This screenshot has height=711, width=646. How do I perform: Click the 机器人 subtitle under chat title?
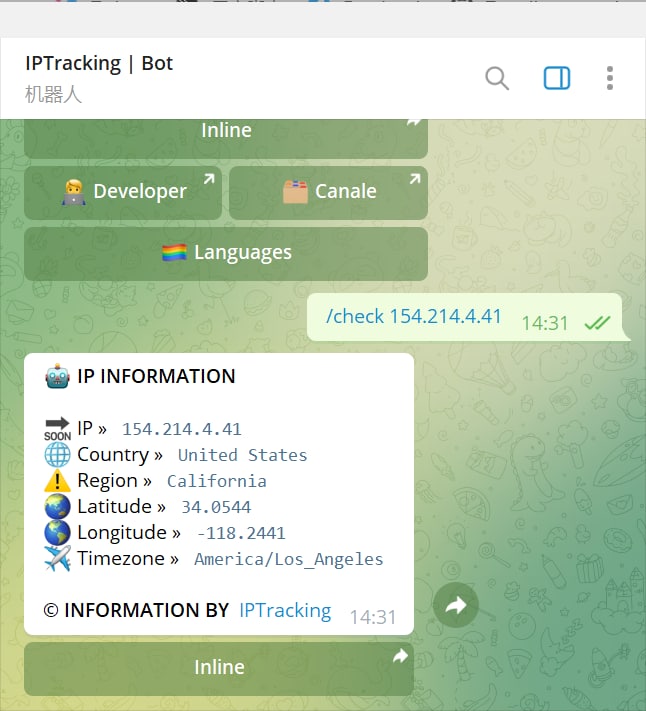point(53,95)
